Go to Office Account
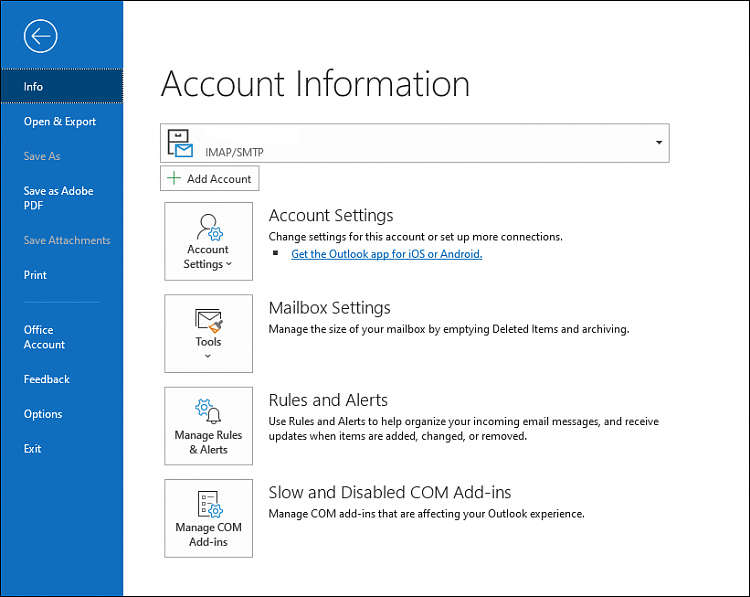Screen dimensions: 750x597 (x=44, y=337)
